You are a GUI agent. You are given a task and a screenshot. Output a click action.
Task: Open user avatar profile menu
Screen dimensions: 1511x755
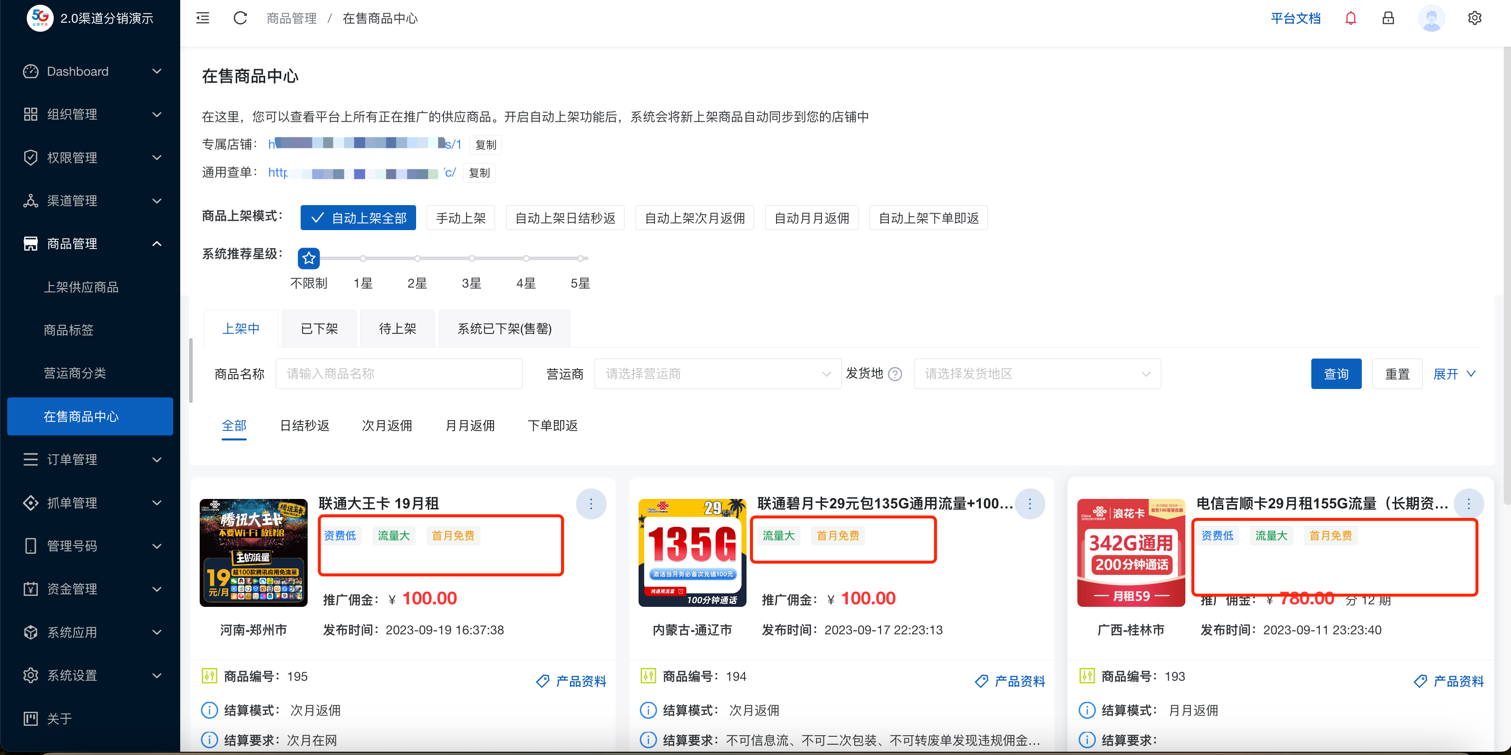(1431, 18)
